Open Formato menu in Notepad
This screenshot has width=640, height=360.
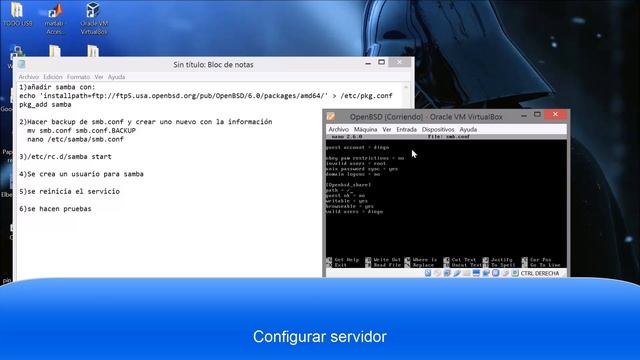coord(78,77)
